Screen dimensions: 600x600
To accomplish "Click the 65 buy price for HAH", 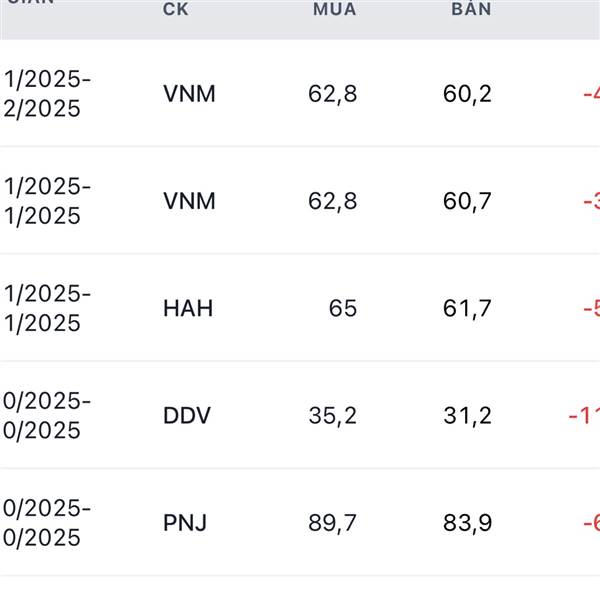I will point(342,308).
